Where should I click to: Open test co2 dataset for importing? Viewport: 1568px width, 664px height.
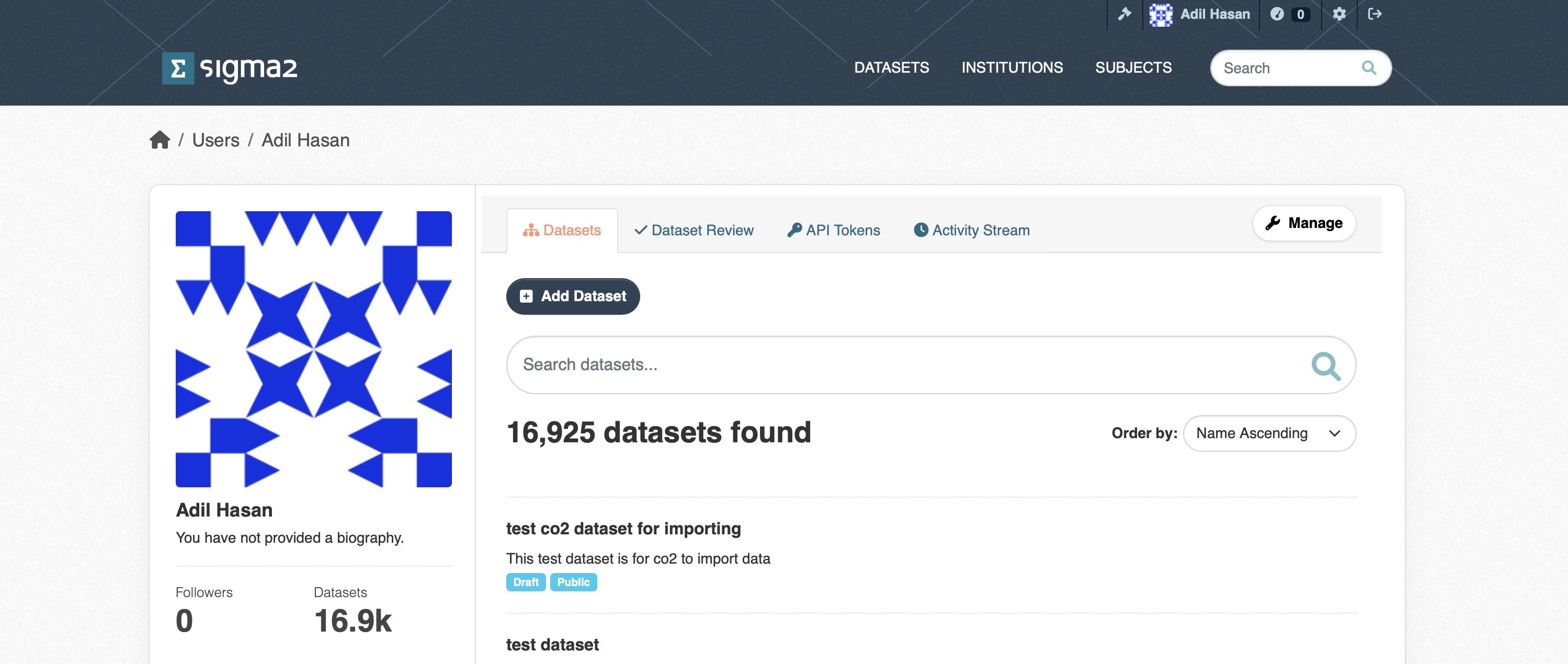623,528
